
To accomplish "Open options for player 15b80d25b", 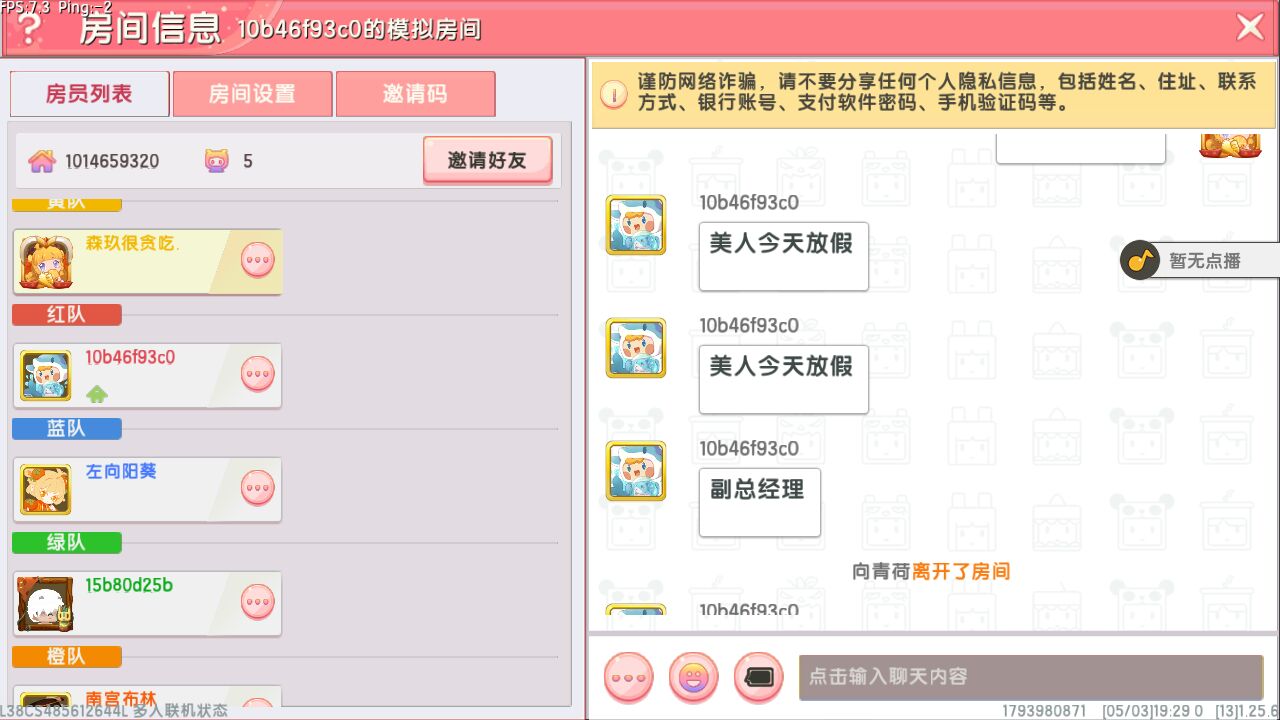I will click(258, 602).
